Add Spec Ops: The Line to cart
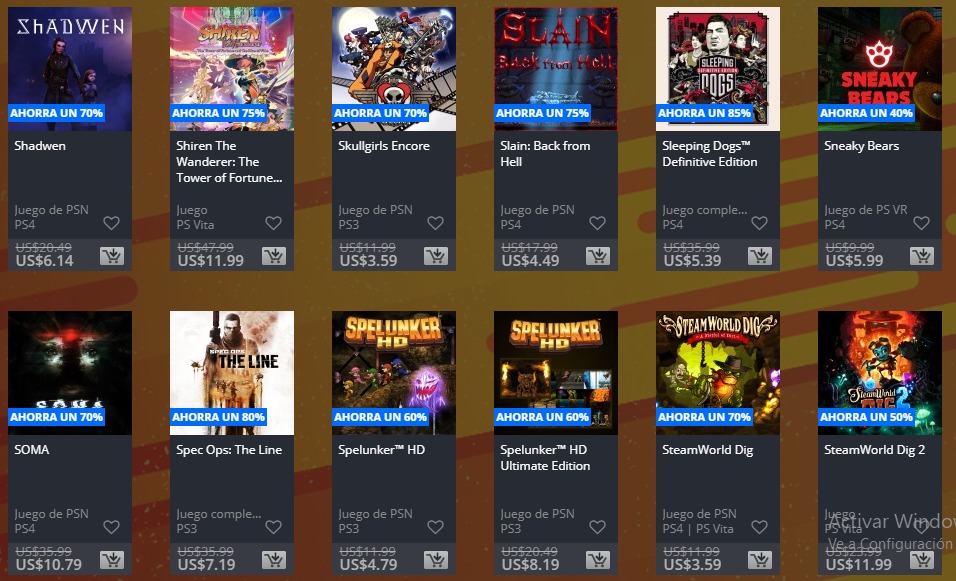The height and width of the screenshot is (581, 956). (274, 560)
